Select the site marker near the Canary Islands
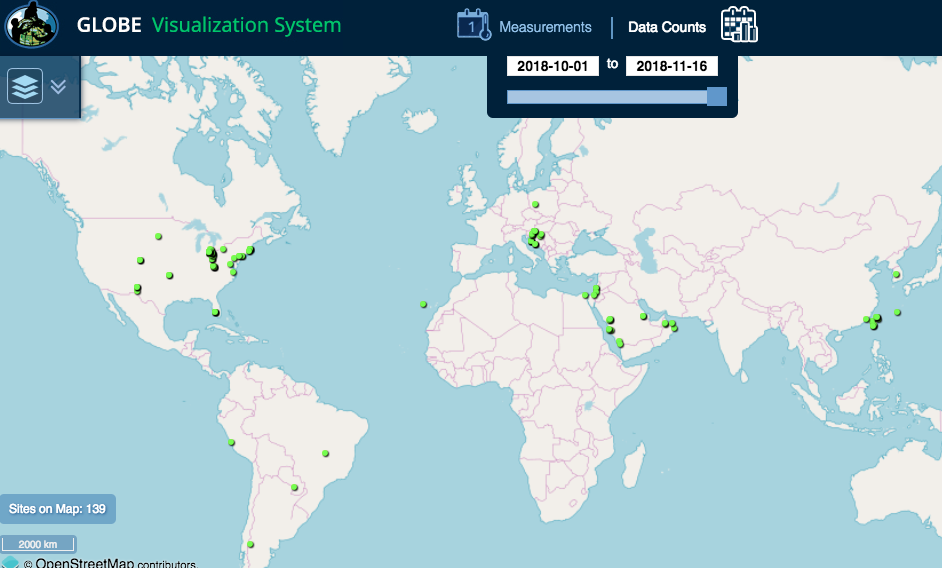Viewport: 942px width, 568px height. click(424, 304)
